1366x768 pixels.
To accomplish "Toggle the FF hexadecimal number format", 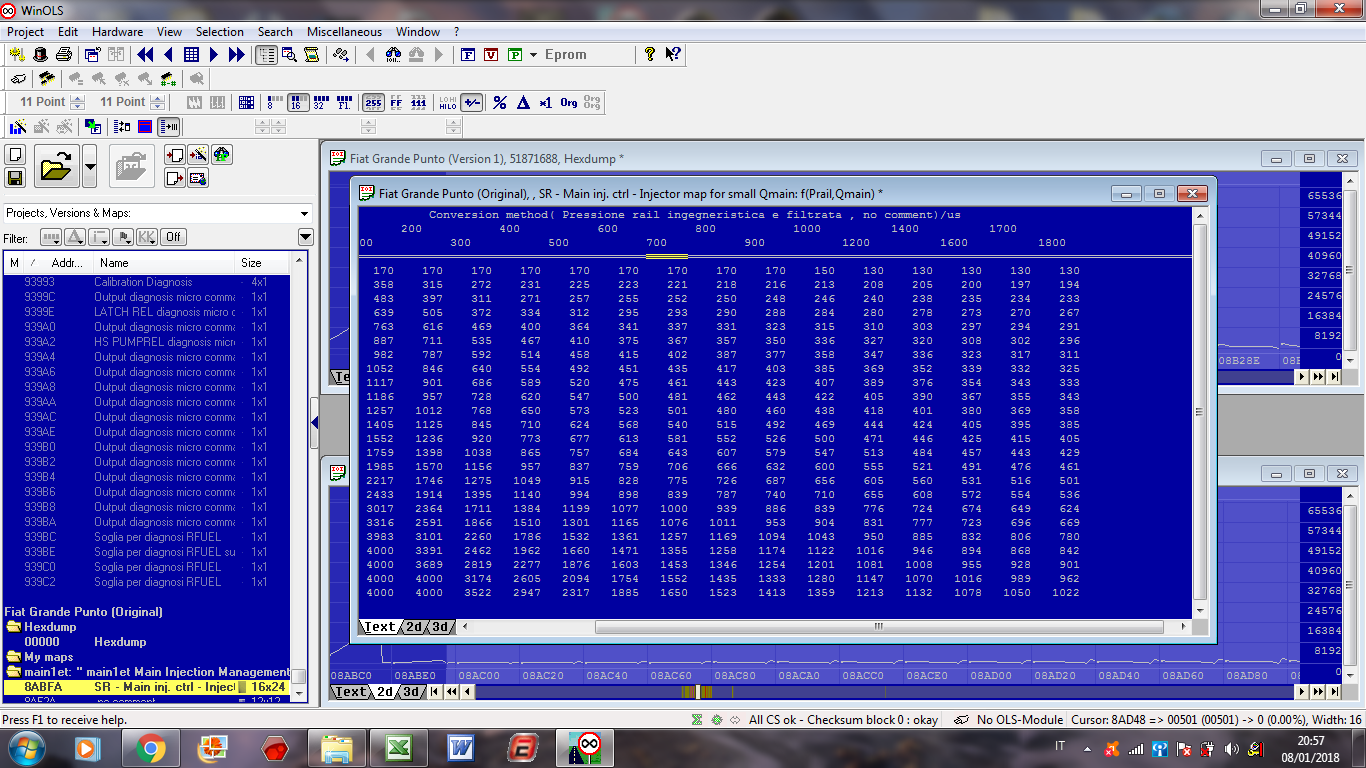I will 396,102.
